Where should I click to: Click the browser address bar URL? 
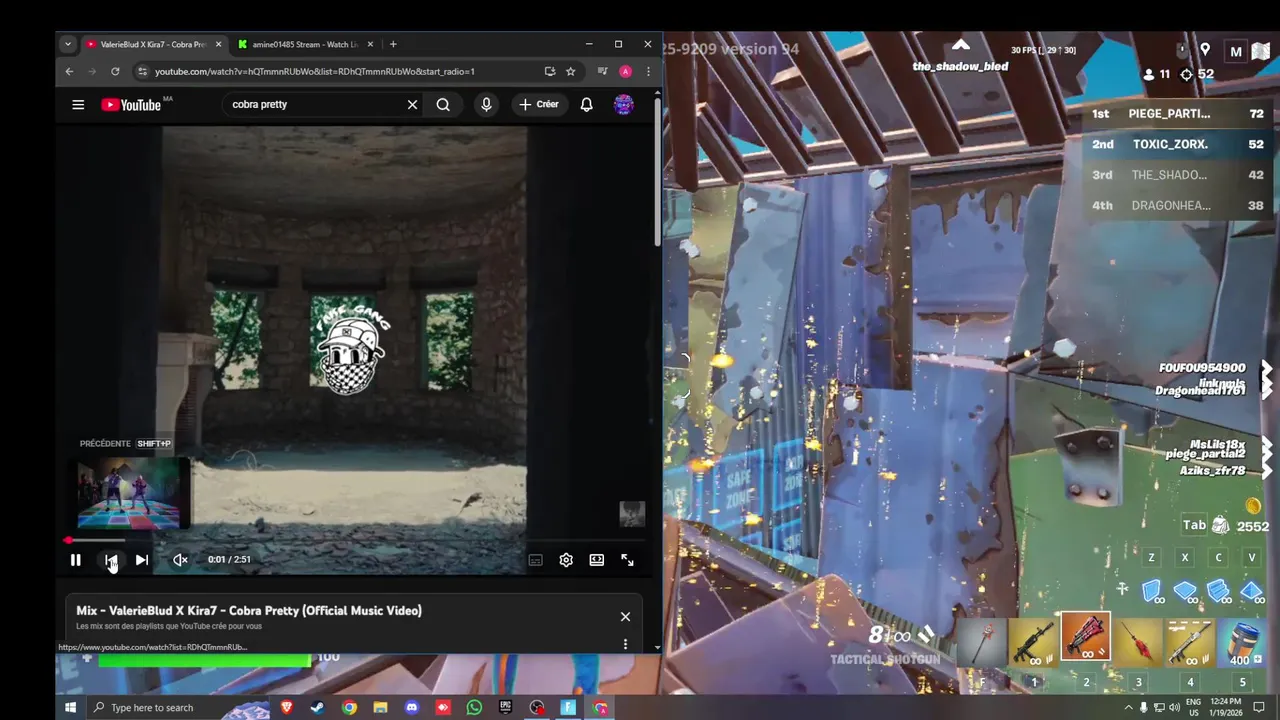click(x=315, y=71)
